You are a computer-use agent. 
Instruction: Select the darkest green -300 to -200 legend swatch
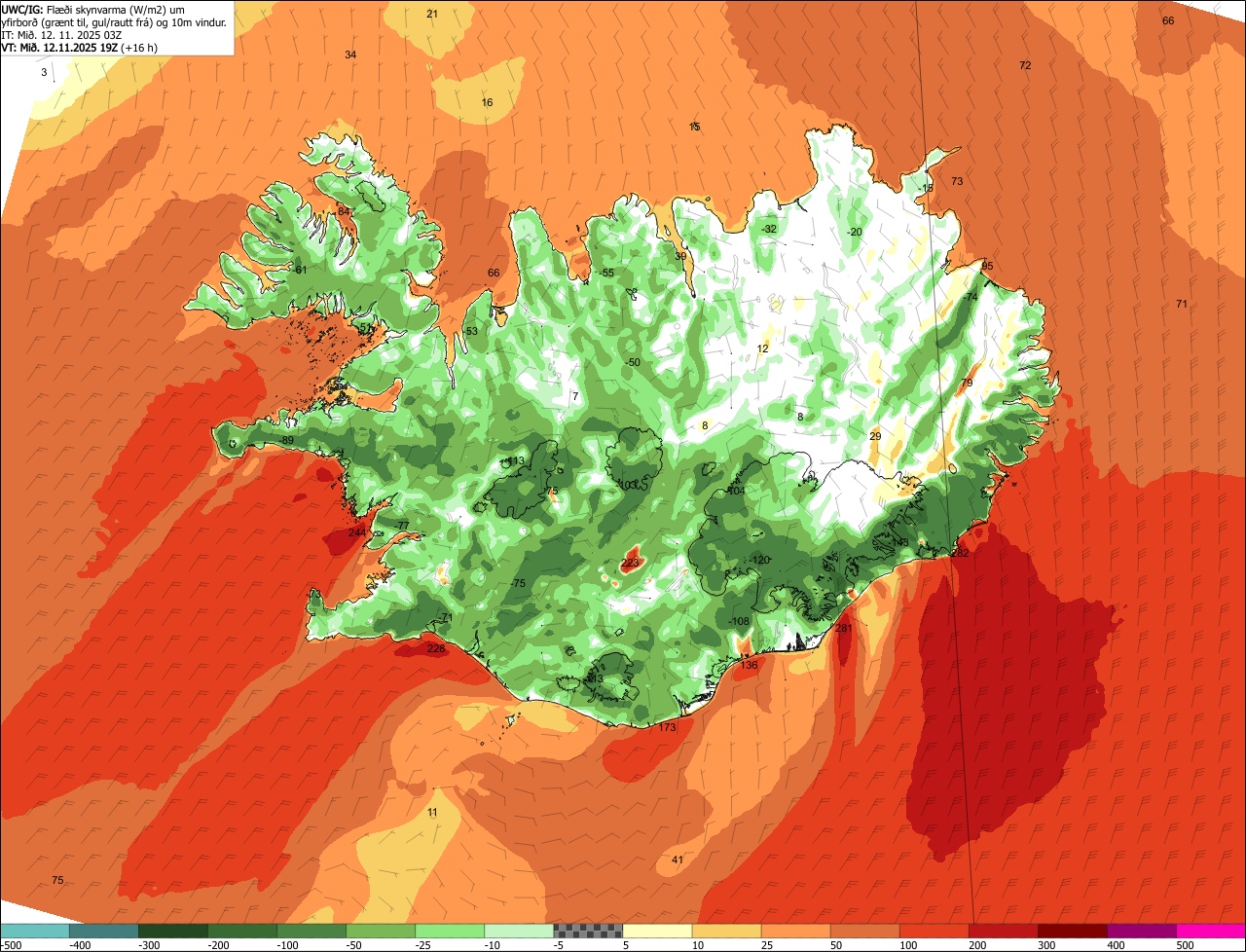click(173, 931)
